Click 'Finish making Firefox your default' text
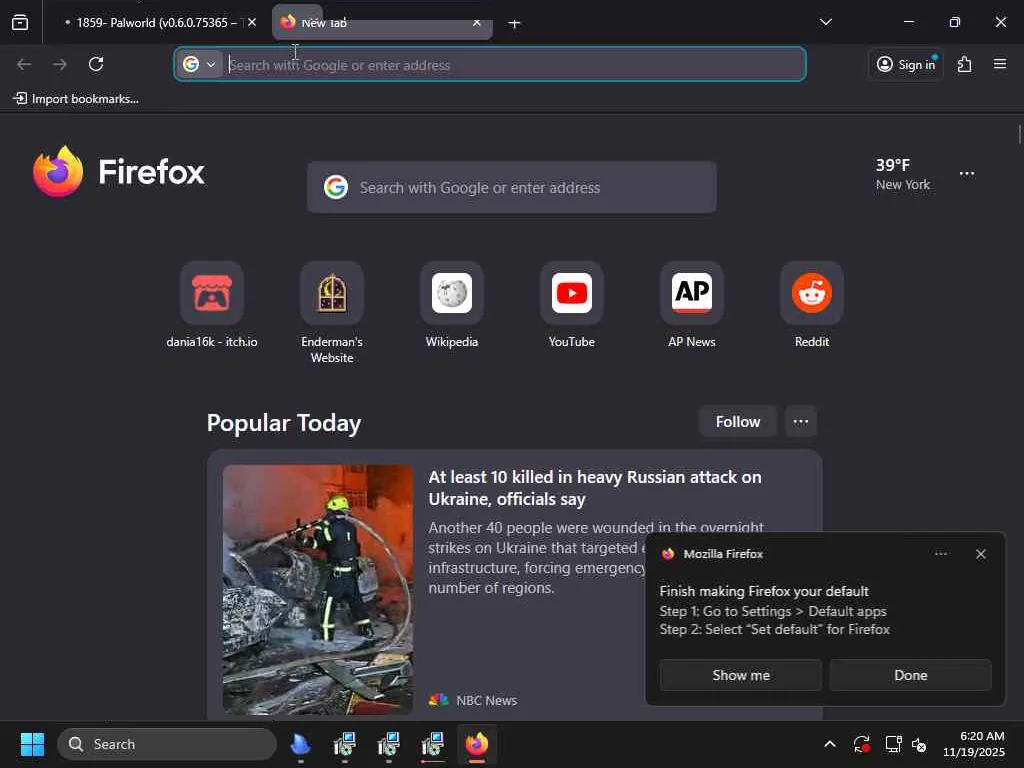The image size is (1024, 768). coord(764,591)
